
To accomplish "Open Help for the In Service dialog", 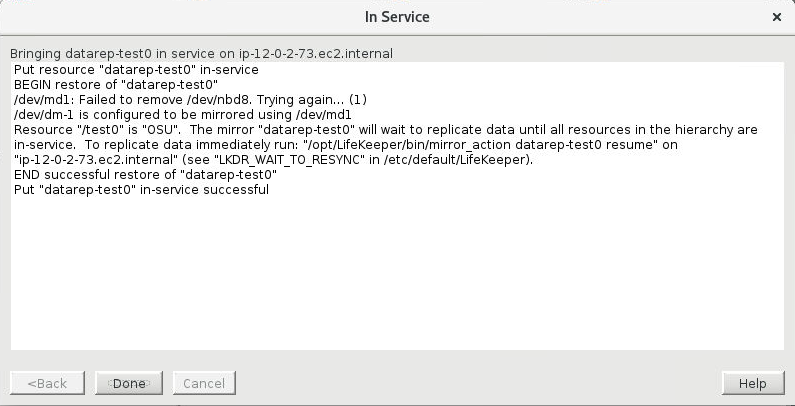I will (751, 383).
